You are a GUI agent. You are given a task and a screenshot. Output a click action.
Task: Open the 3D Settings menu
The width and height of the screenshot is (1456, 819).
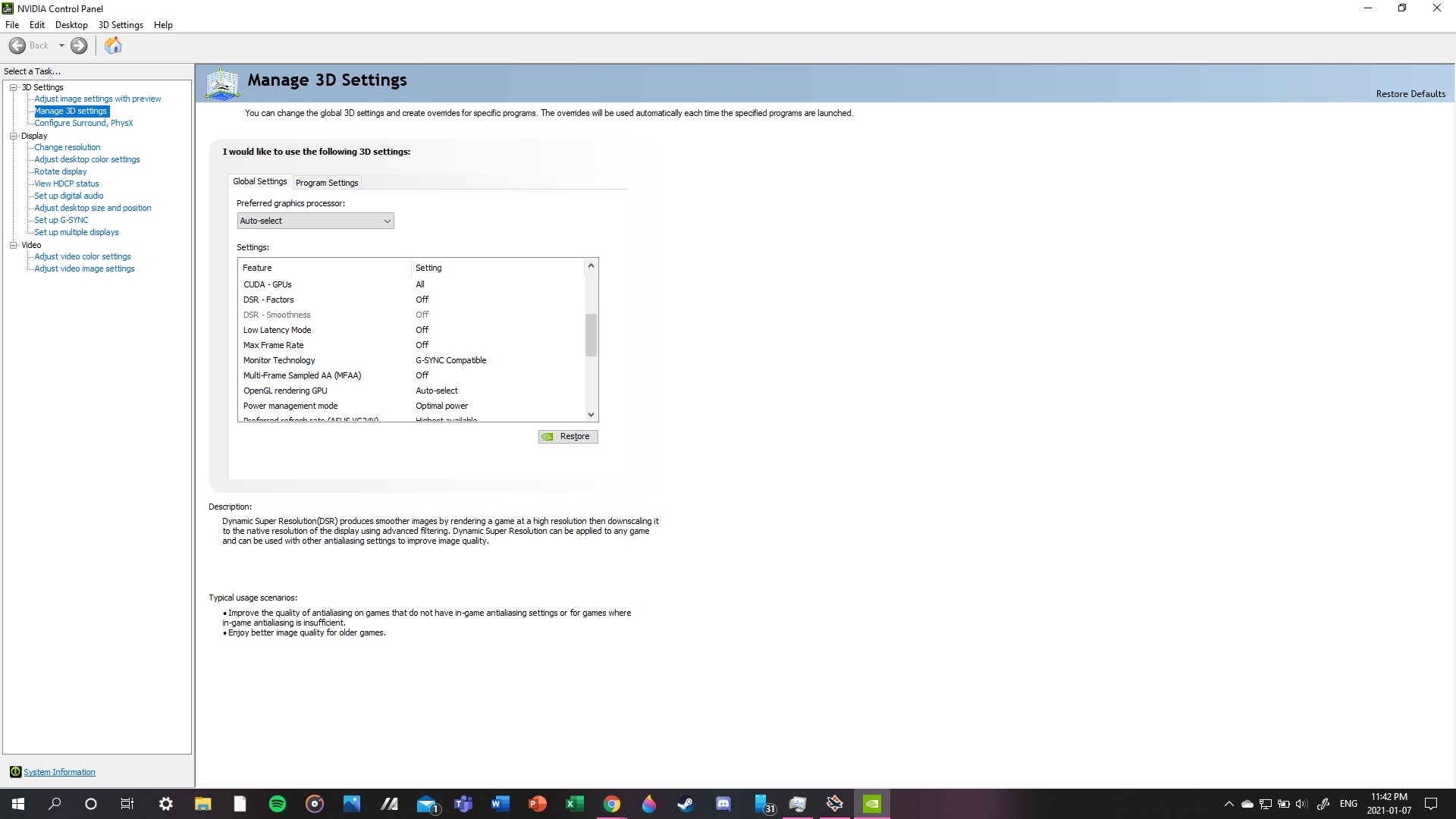121,25
